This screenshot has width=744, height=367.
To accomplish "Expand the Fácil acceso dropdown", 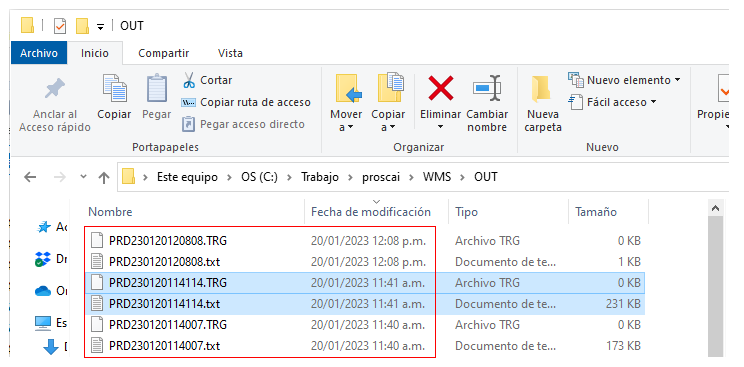I will pyautogui.click(x=653, y=102).
